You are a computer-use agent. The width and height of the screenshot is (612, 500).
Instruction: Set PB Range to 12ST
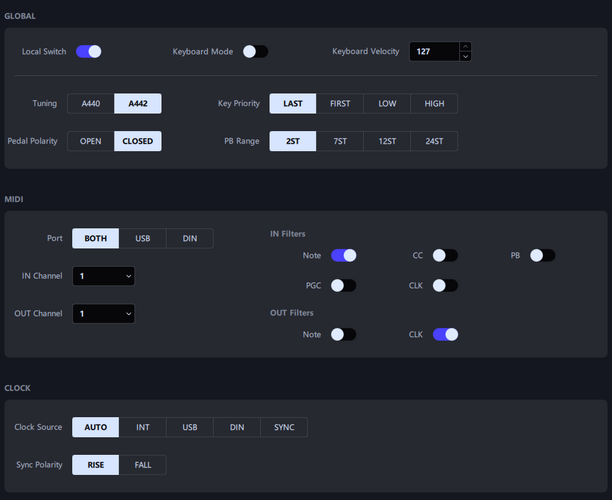pyautogui.click(x=387, y=141)
